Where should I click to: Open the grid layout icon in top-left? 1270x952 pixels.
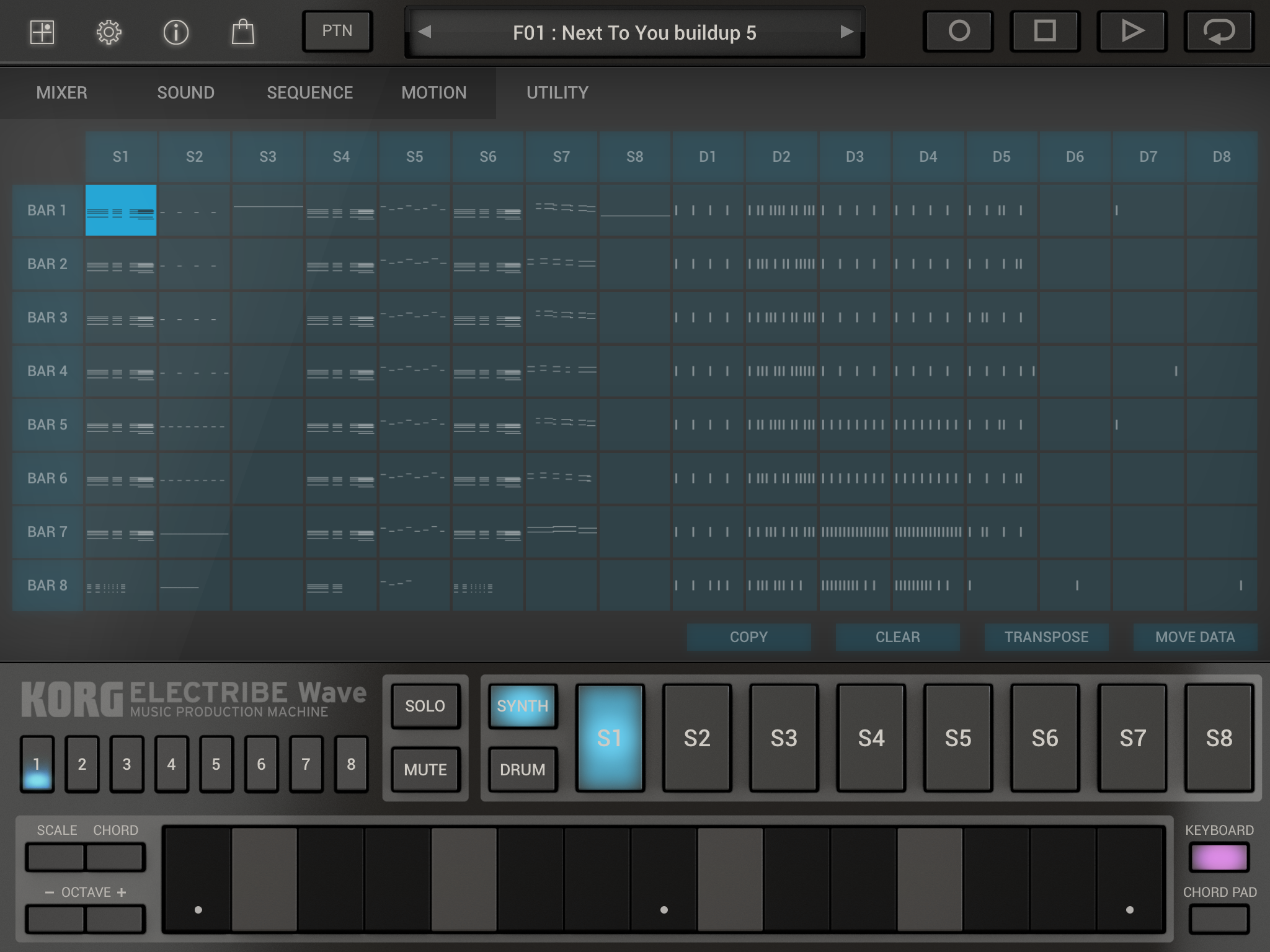[x=42, y=32]
